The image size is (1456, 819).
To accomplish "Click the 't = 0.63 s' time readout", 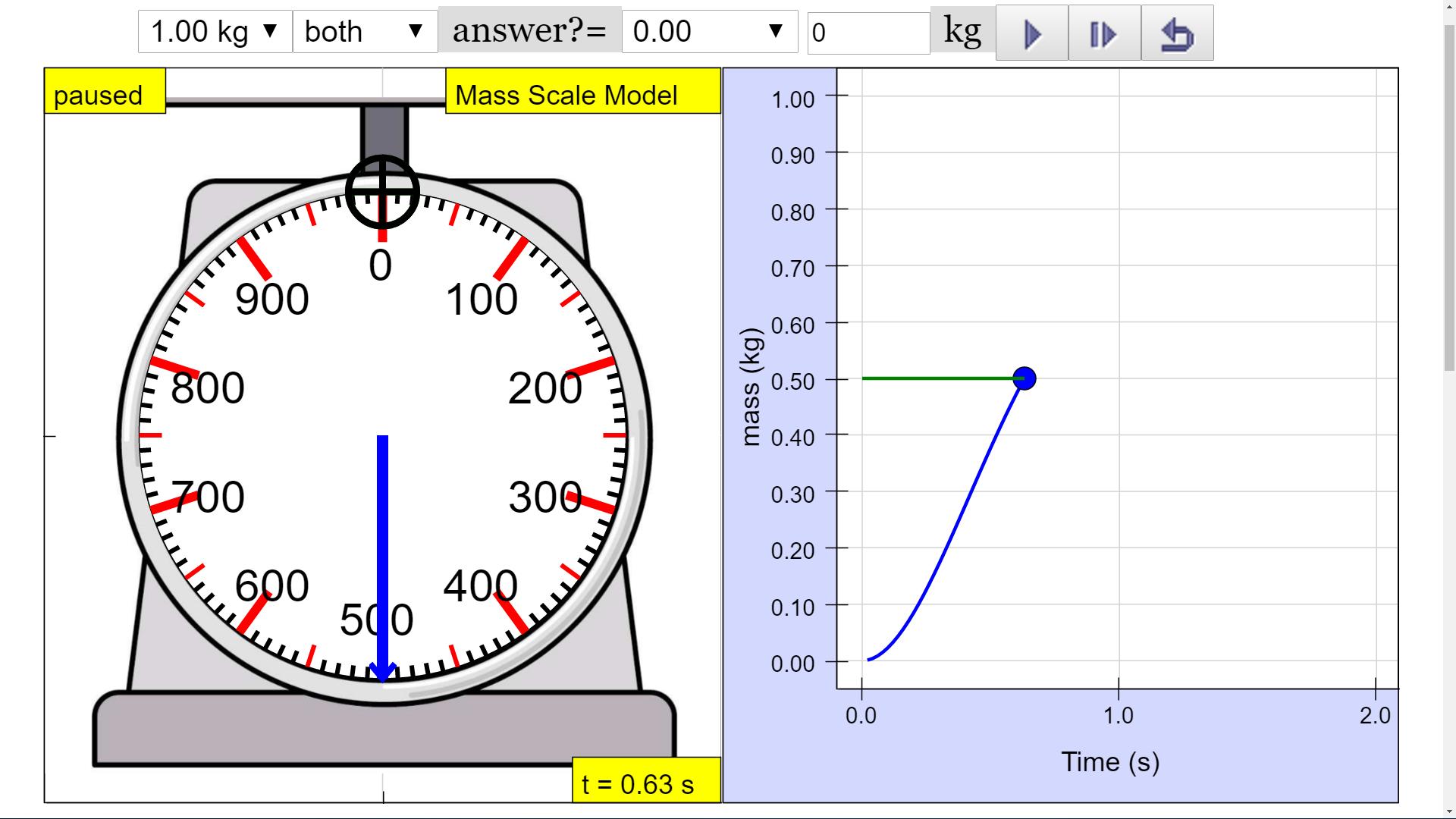I will [646, 780].
